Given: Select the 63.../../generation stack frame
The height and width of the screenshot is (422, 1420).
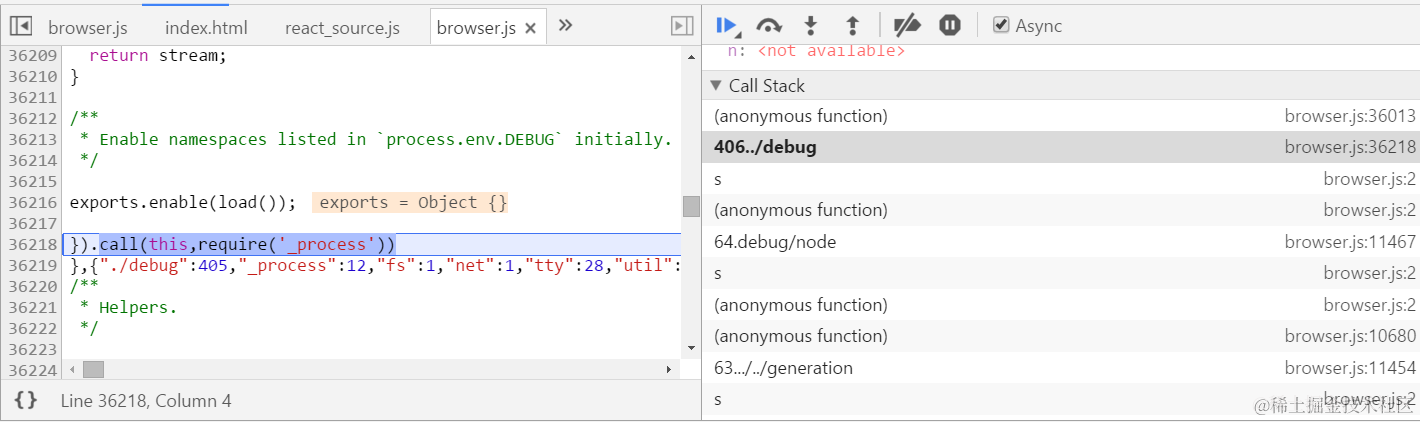Looking at the screenshot, I should click(x=1061, y=368).
